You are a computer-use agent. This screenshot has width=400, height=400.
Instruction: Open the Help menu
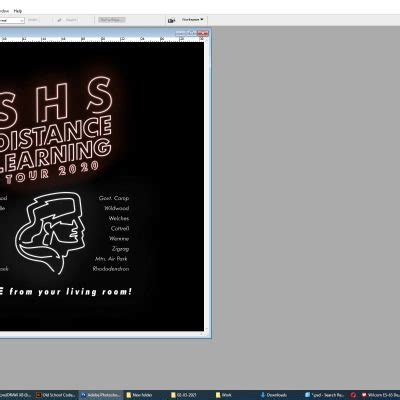click(18, 11)
